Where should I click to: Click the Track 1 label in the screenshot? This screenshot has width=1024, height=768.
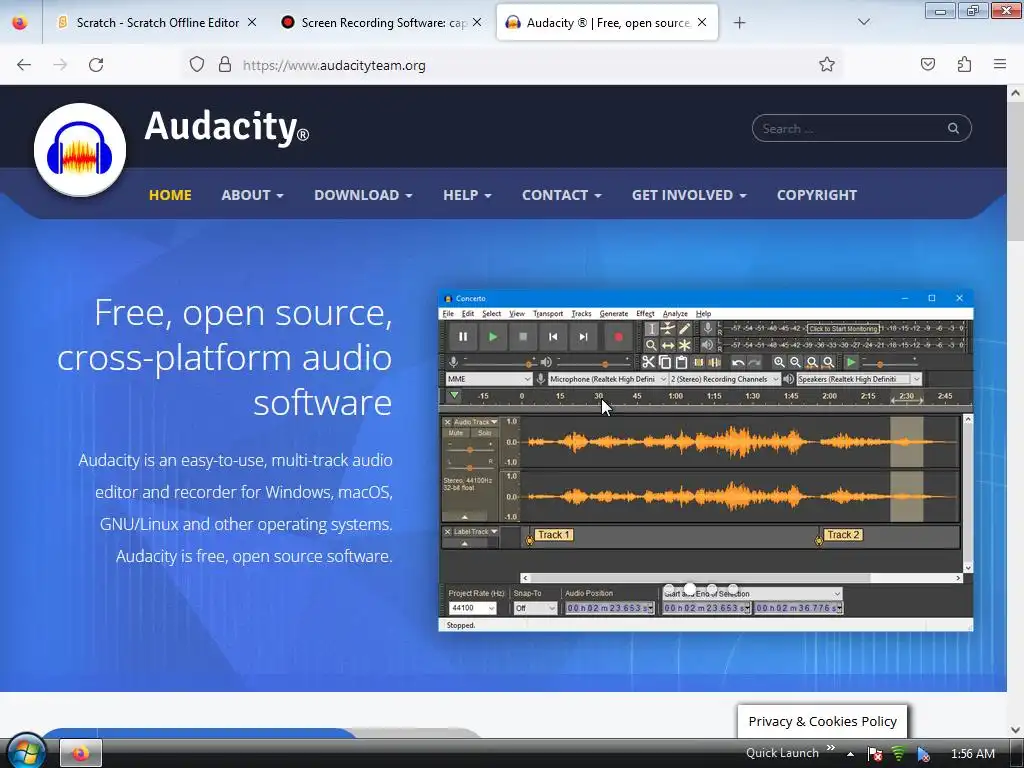553,535
